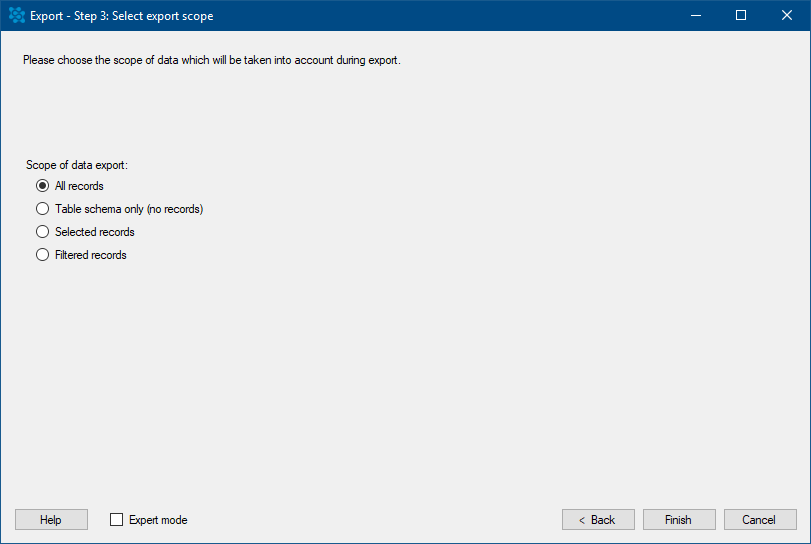
Task: Enable the Expert mode checkbox
Action: pos(116,520)
